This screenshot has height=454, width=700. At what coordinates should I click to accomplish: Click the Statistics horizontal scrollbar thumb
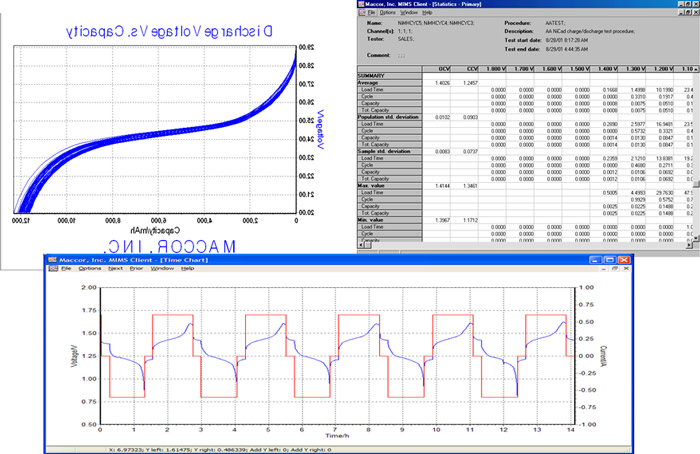[368, 245]
